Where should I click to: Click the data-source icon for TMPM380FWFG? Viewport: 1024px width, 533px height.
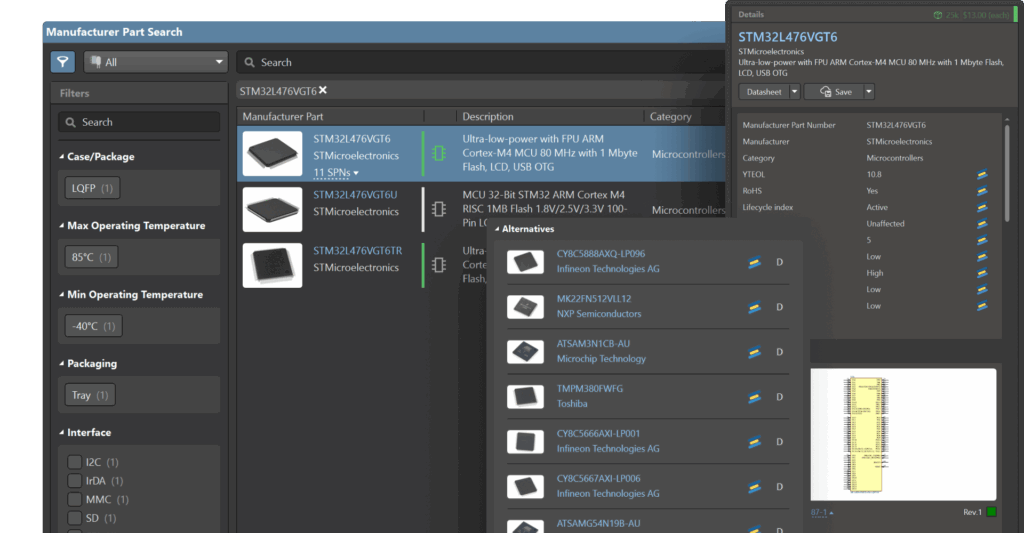(x=755, y=397)
